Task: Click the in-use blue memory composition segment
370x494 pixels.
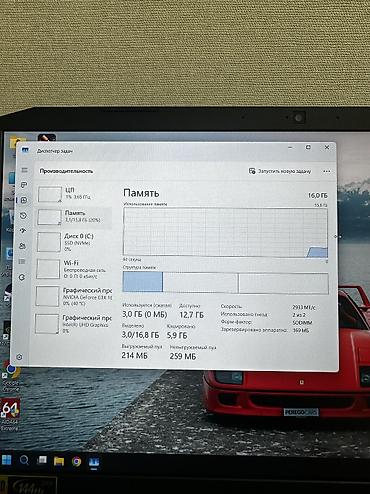Action: [143, 282]
